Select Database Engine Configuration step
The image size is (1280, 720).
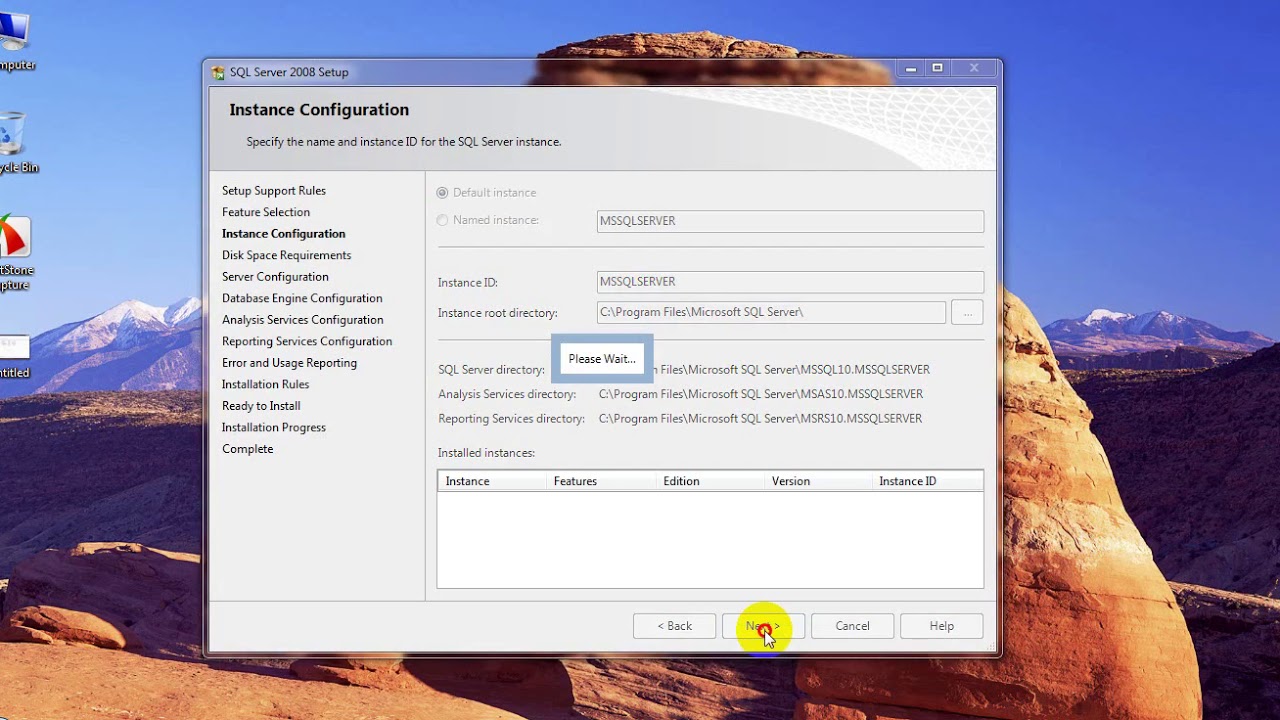point(302,298)
